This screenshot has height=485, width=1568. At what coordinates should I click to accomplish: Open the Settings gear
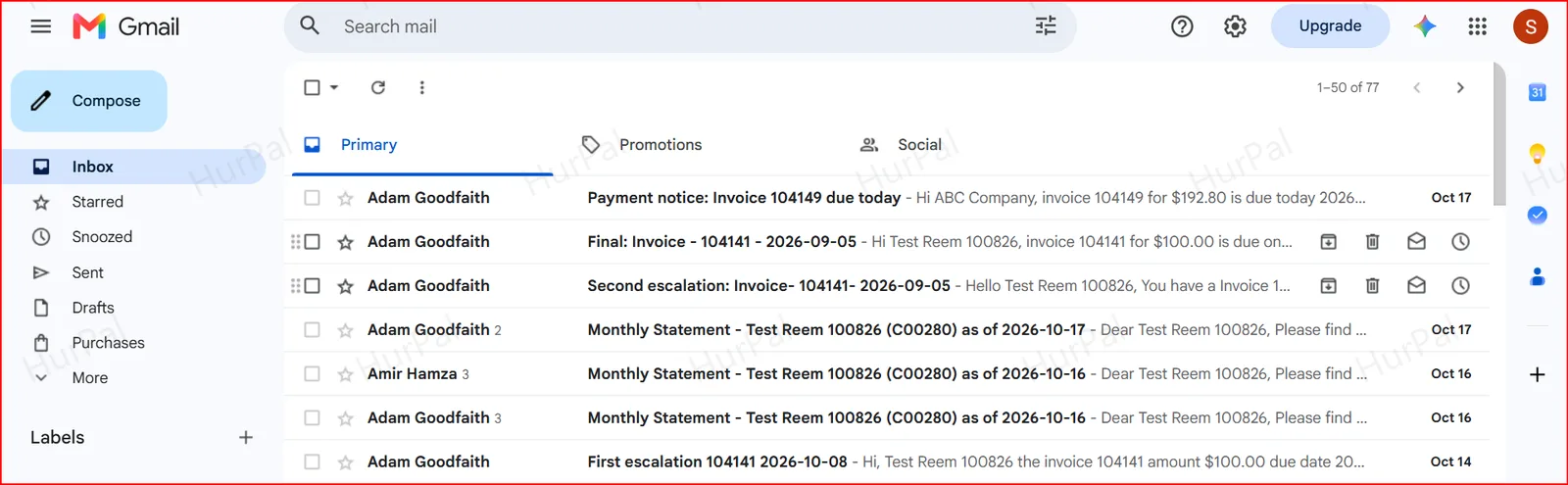pyautogui.click(x=1235, y=26)
